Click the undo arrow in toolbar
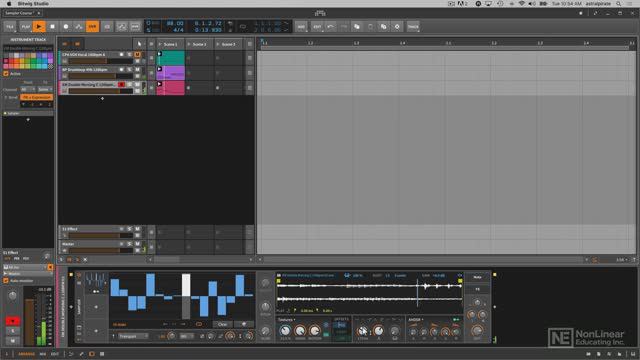Image resolution: width=640 pixels, height=360 pixels. (331, 27)
